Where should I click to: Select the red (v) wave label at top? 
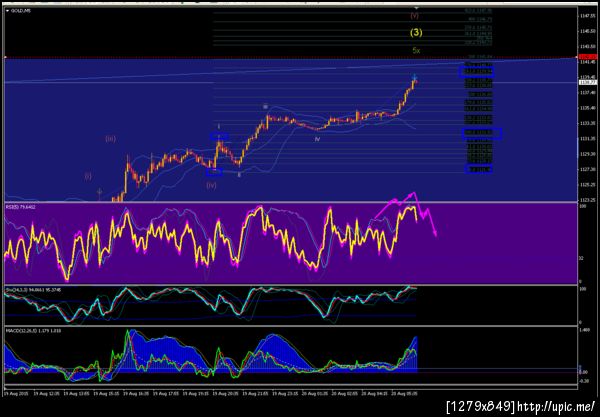coord(415,16)
